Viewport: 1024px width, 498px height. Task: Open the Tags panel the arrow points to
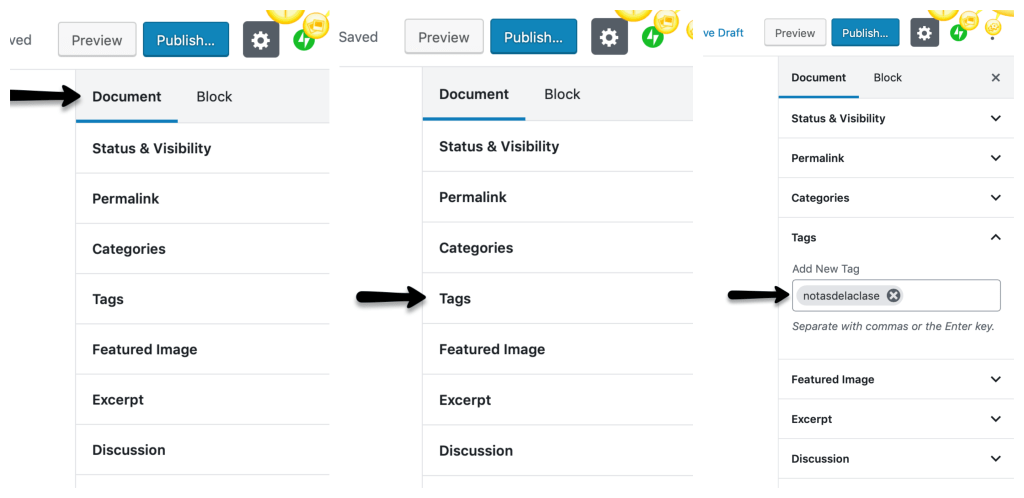455,298
